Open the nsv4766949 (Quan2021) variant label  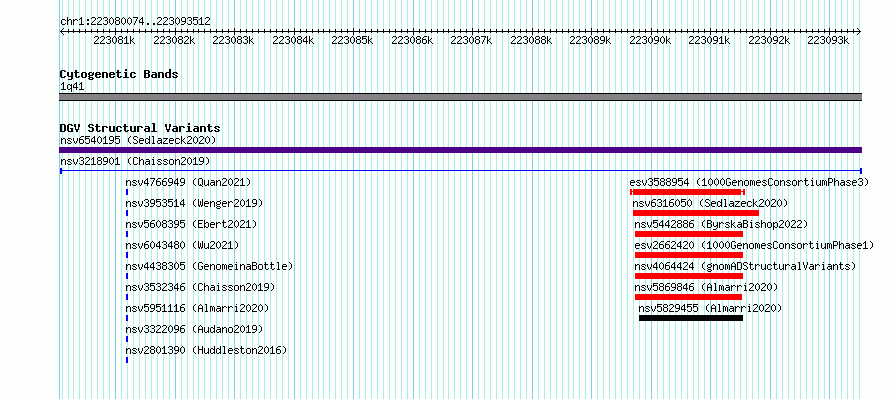coord(188,182)
